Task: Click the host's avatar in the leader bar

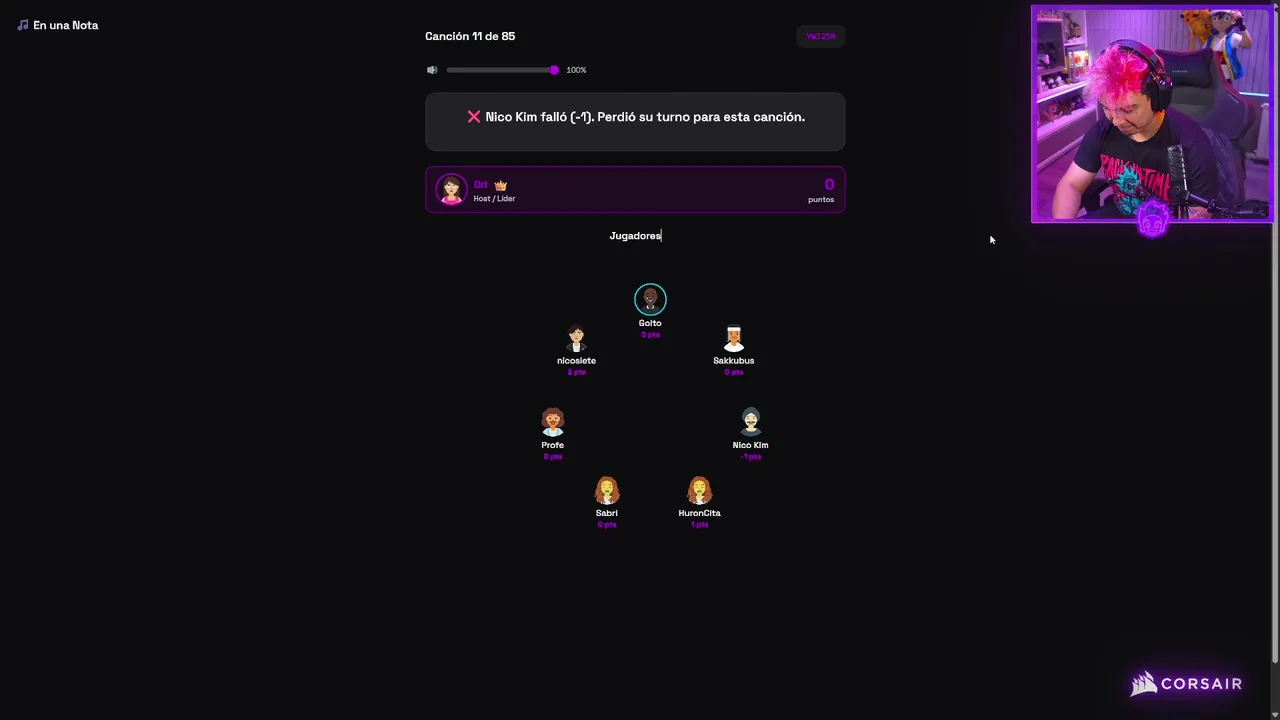Action: pos(451,189)
